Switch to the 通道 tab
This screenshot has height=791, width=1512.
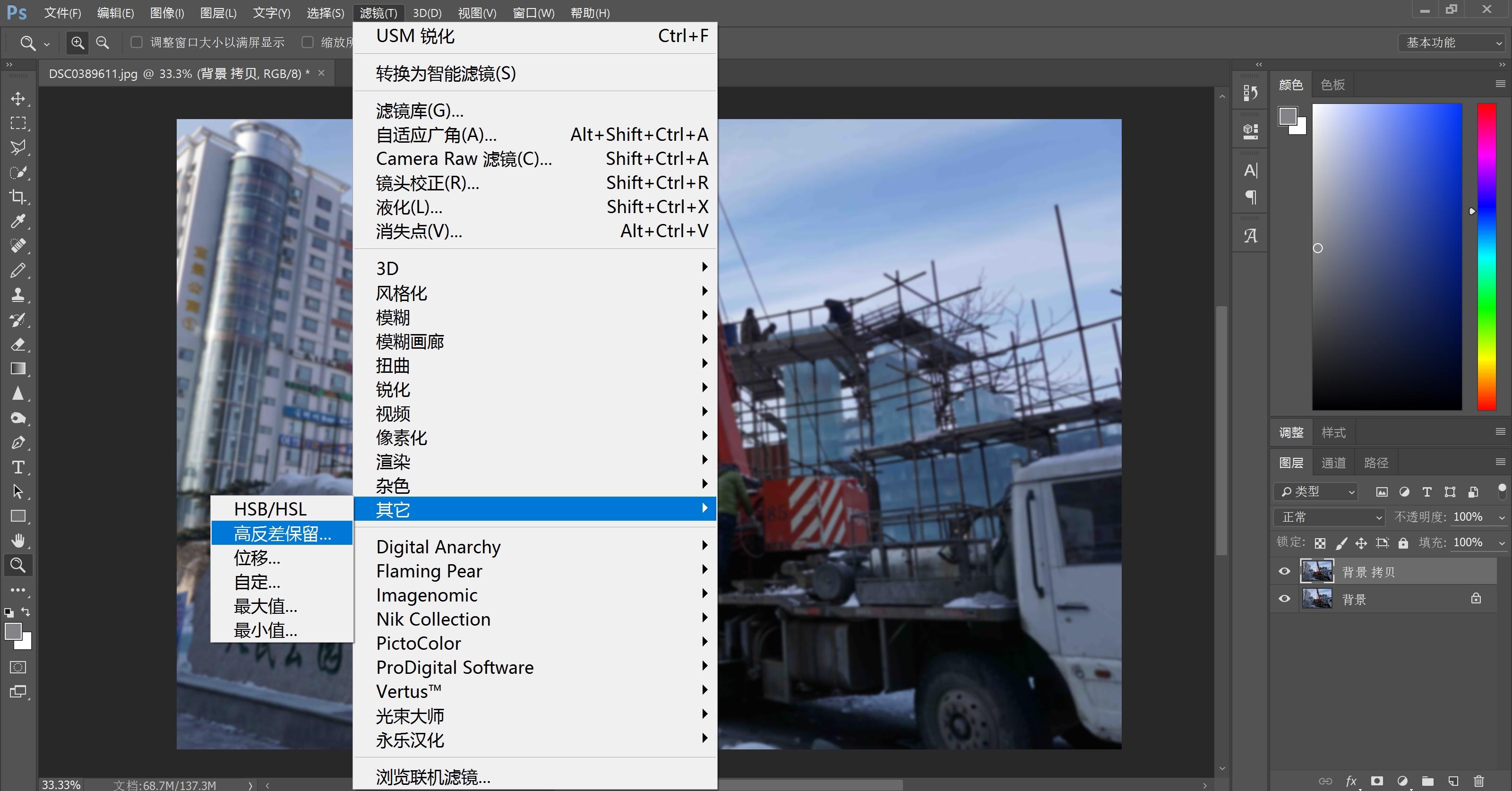click(x=1333, y=463)
